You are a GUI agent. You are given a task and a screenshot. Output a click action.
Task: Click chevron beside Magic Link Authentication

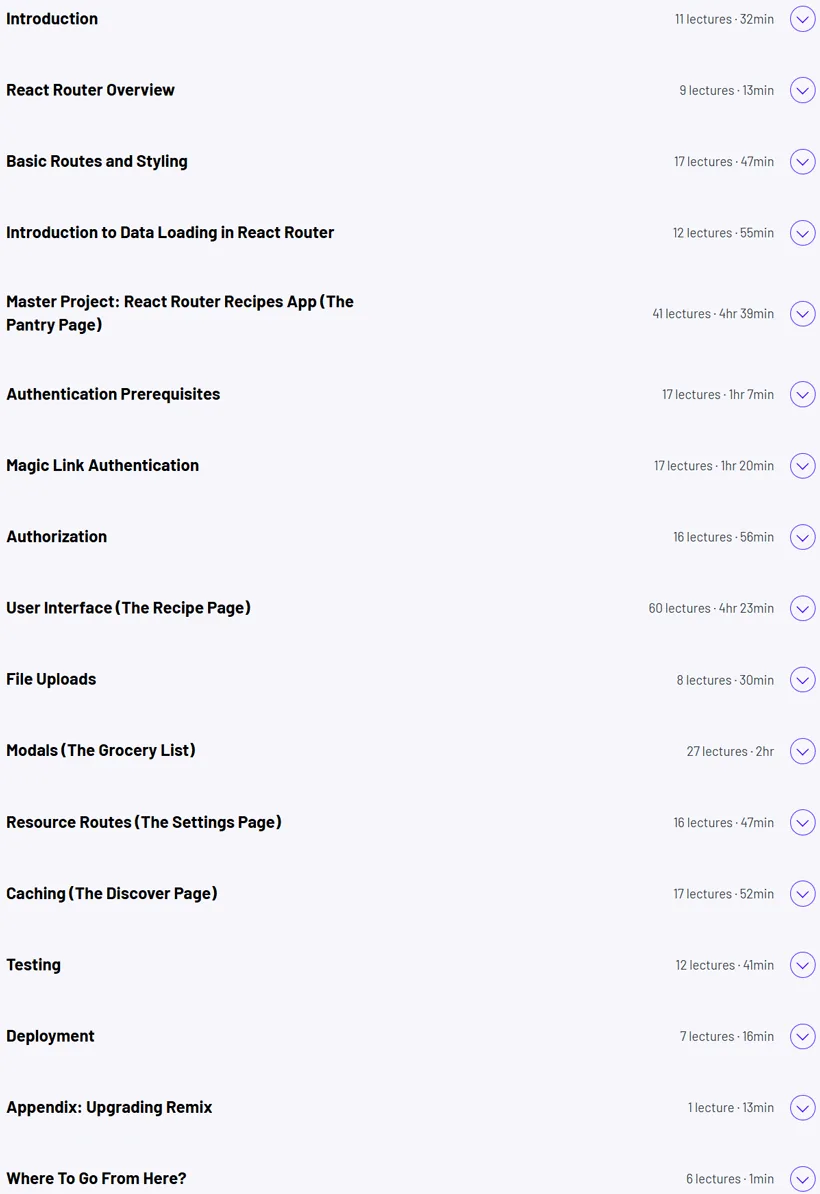802,466
